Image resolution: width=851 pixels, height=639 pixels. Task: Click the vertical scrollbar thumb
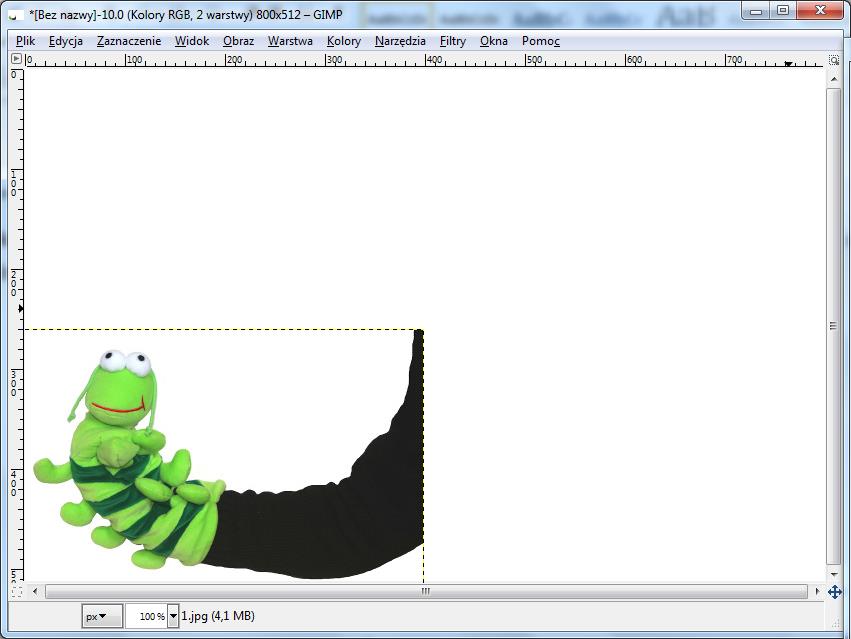834,326
